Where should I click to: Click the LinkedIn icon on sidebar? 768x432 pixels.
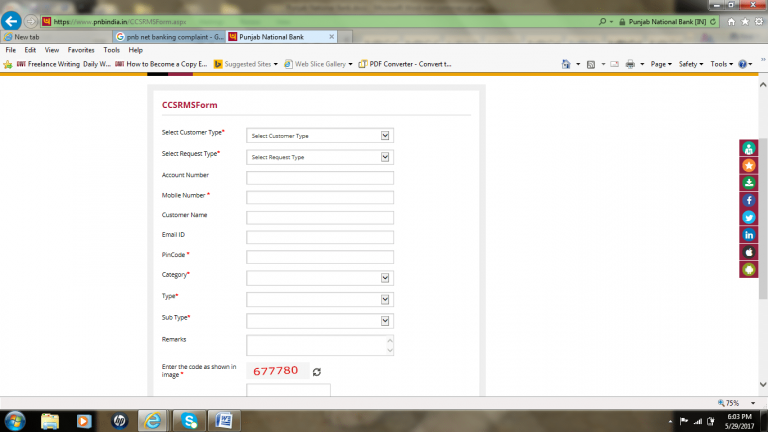[749, 234]
